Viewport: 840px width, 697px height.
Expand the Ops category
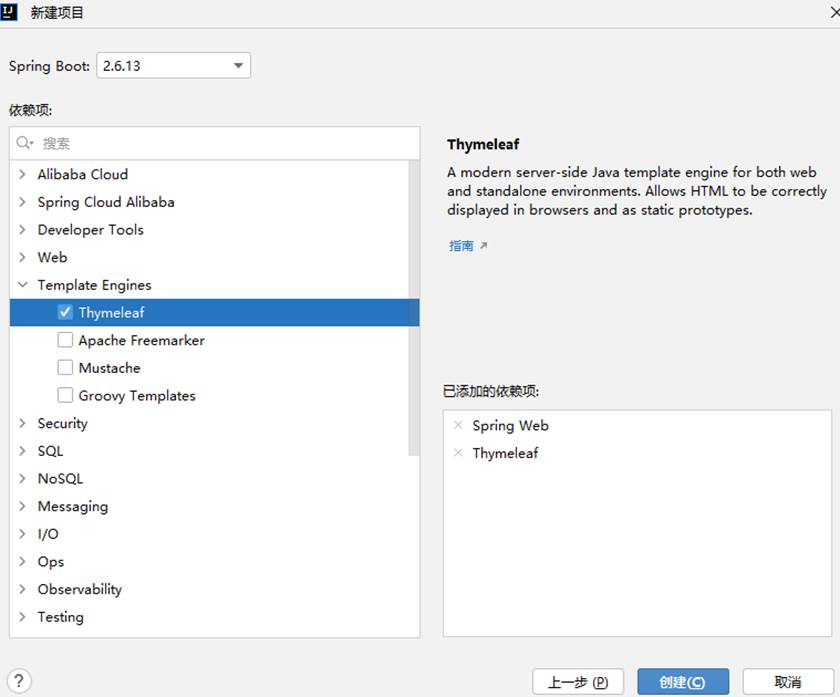[22, 561]
